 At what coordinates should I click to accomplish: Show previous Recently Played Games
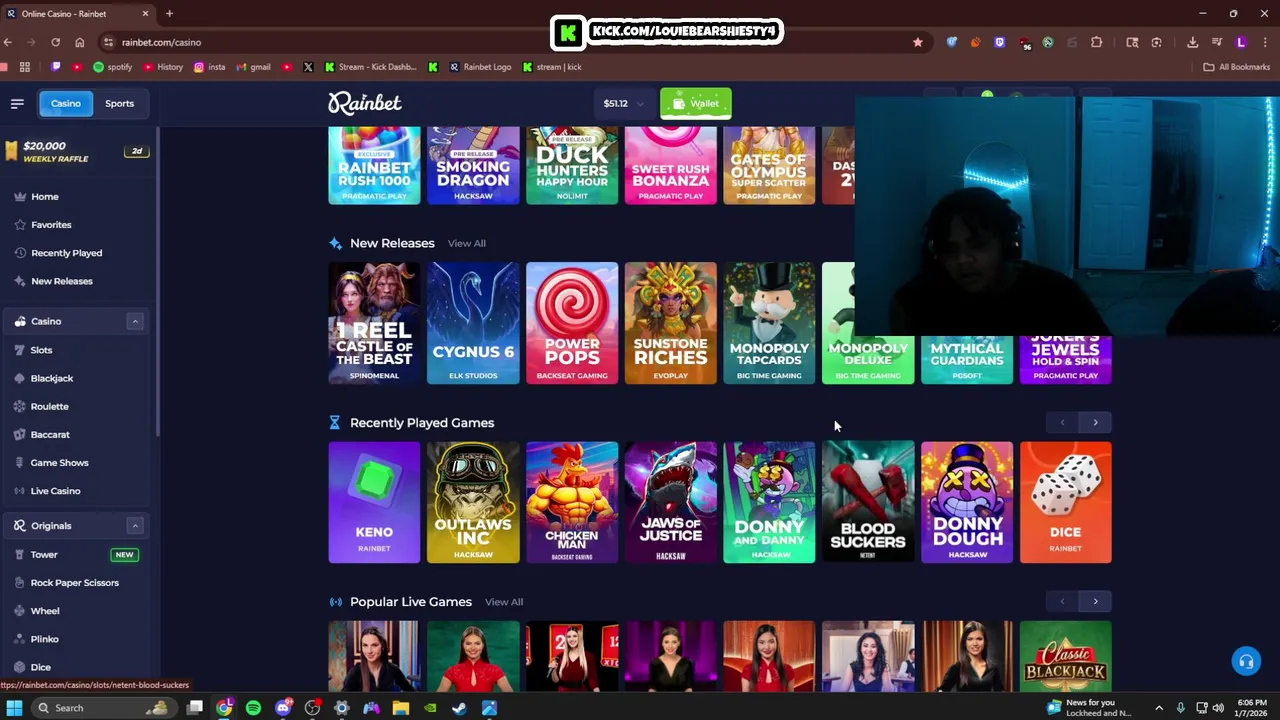point(1062,422)
